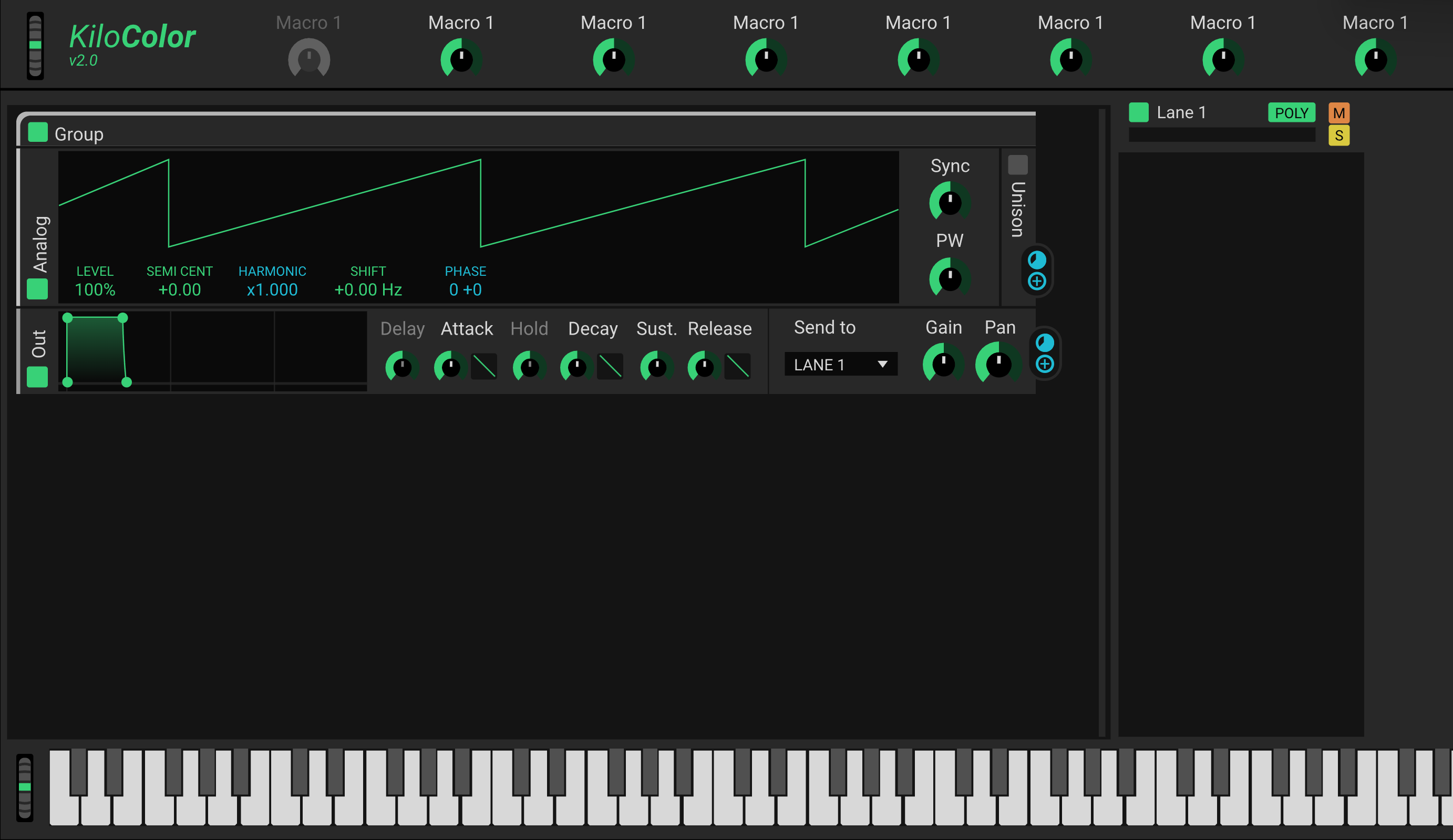Click the Release curve shape icon

737,366
